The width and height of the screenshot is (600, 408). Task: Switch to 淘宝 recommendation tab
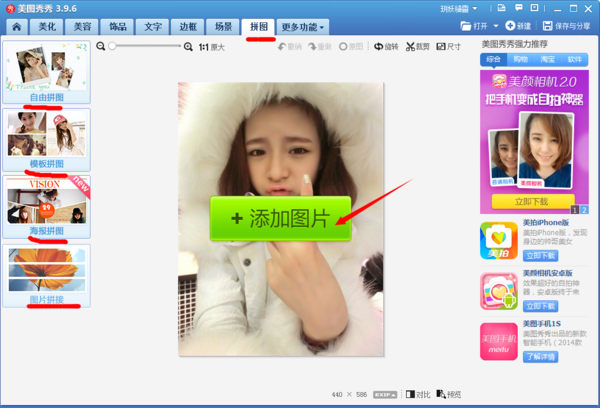coord(548,59)
